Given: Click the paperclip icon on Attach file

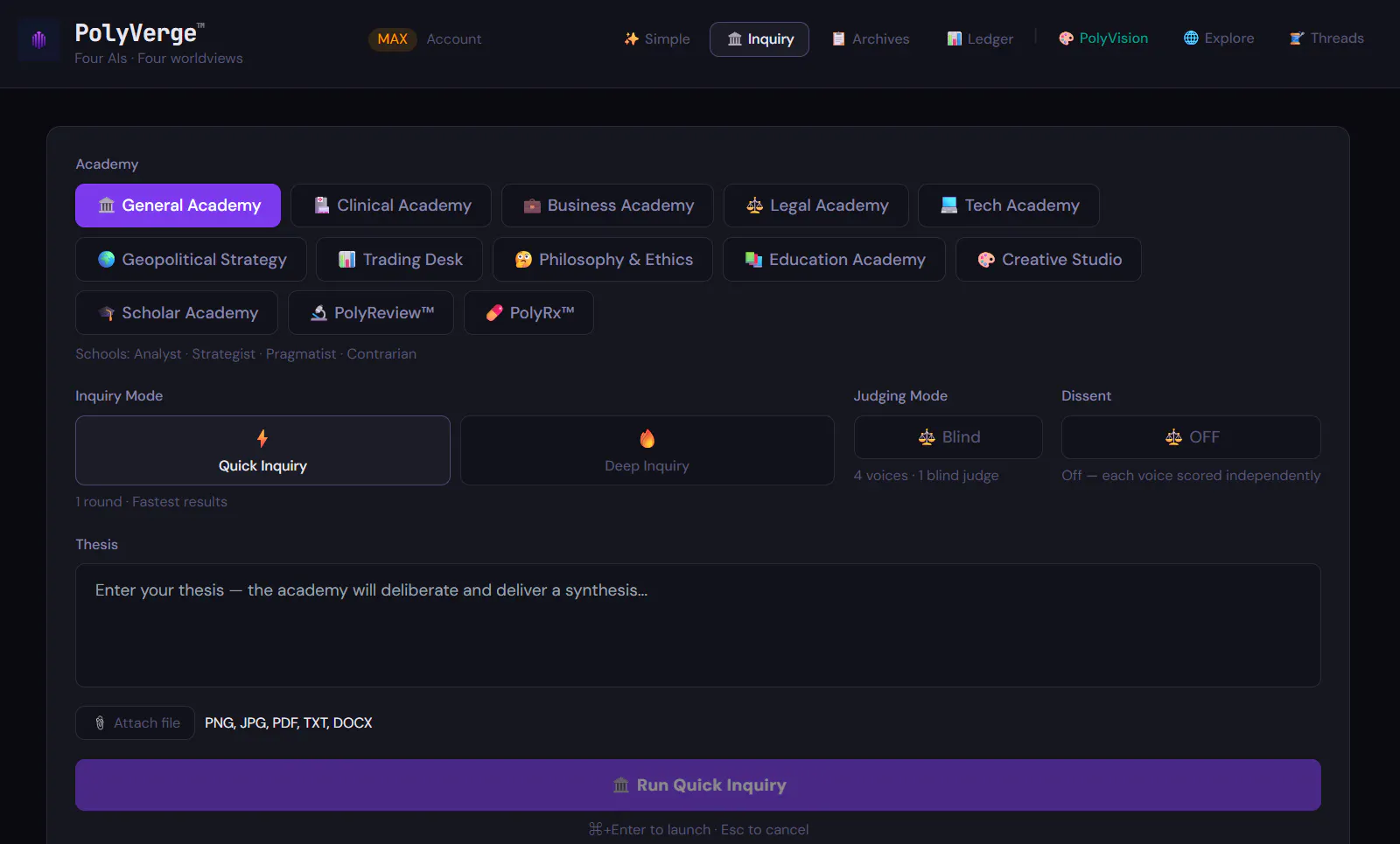Looking at the screenshot, I should tap(100, 723).
